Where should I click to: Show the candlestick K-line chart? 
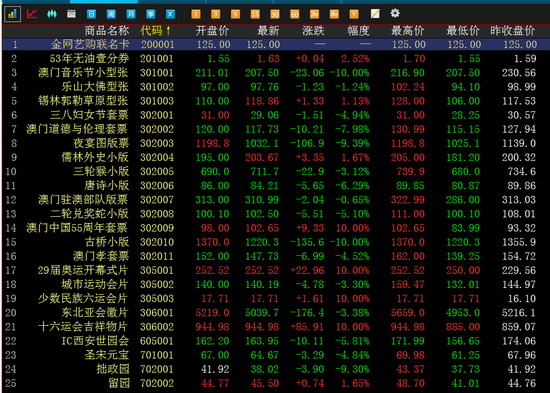52,14
